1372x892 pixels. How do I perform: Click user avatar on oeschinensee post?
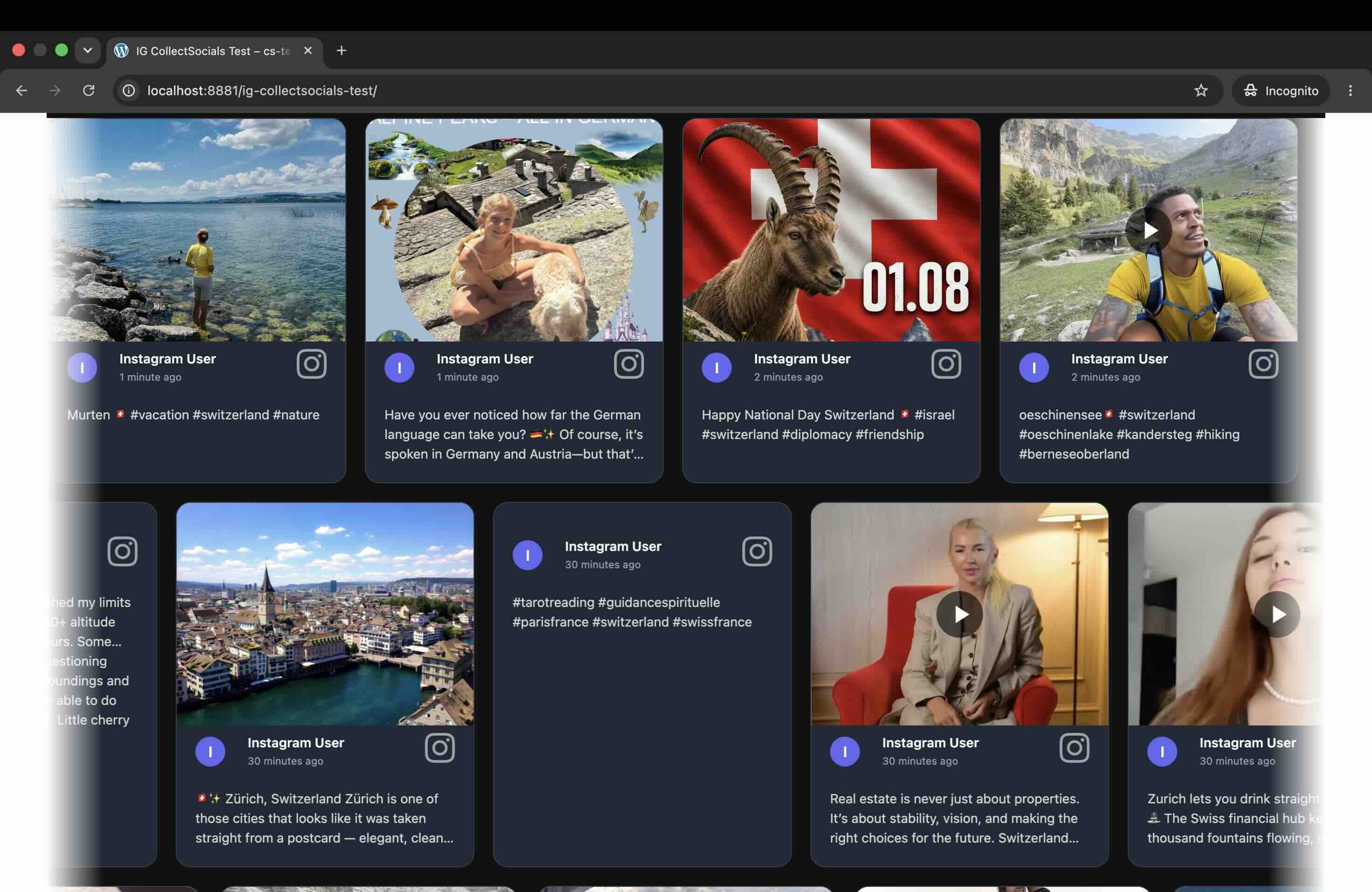coord(1034,368)
